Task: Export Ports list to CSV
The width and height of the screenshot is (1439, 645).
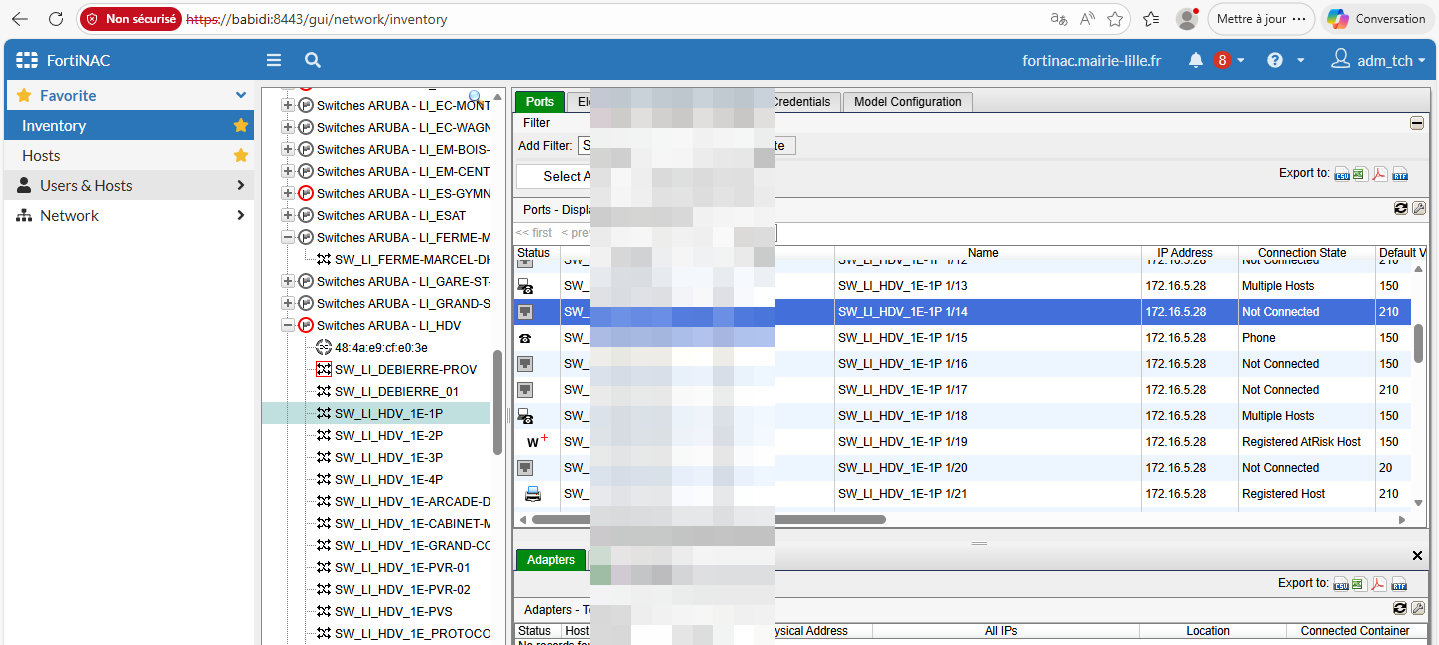Action: point(1341,174)
